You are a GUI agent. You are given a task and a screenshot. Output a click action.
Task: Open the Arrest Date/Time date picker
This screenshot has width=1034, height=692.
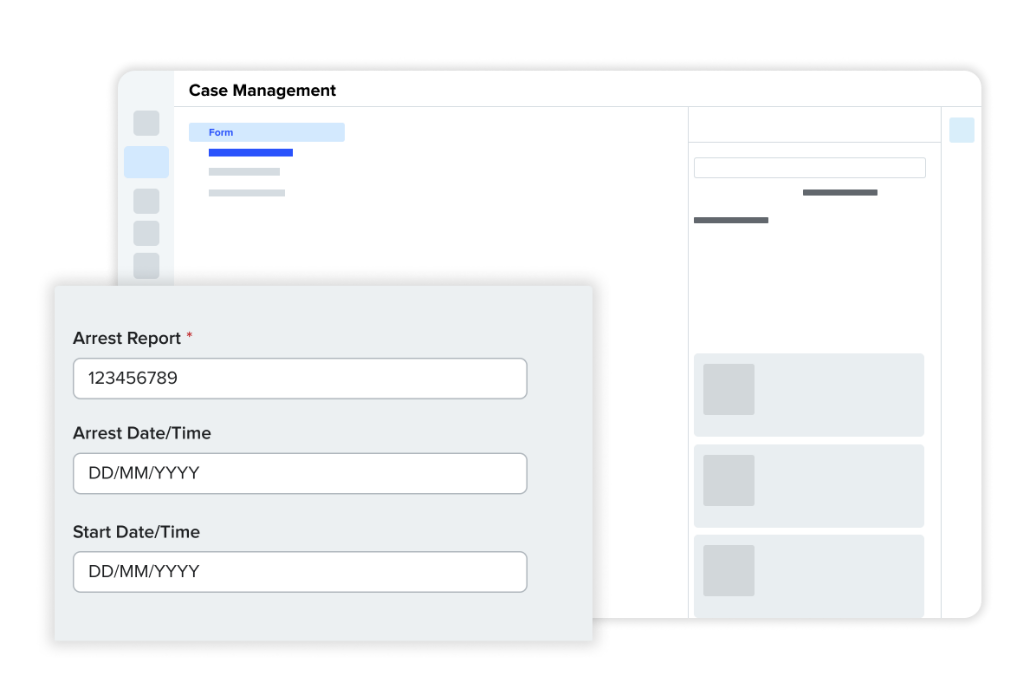pos(300,473)
